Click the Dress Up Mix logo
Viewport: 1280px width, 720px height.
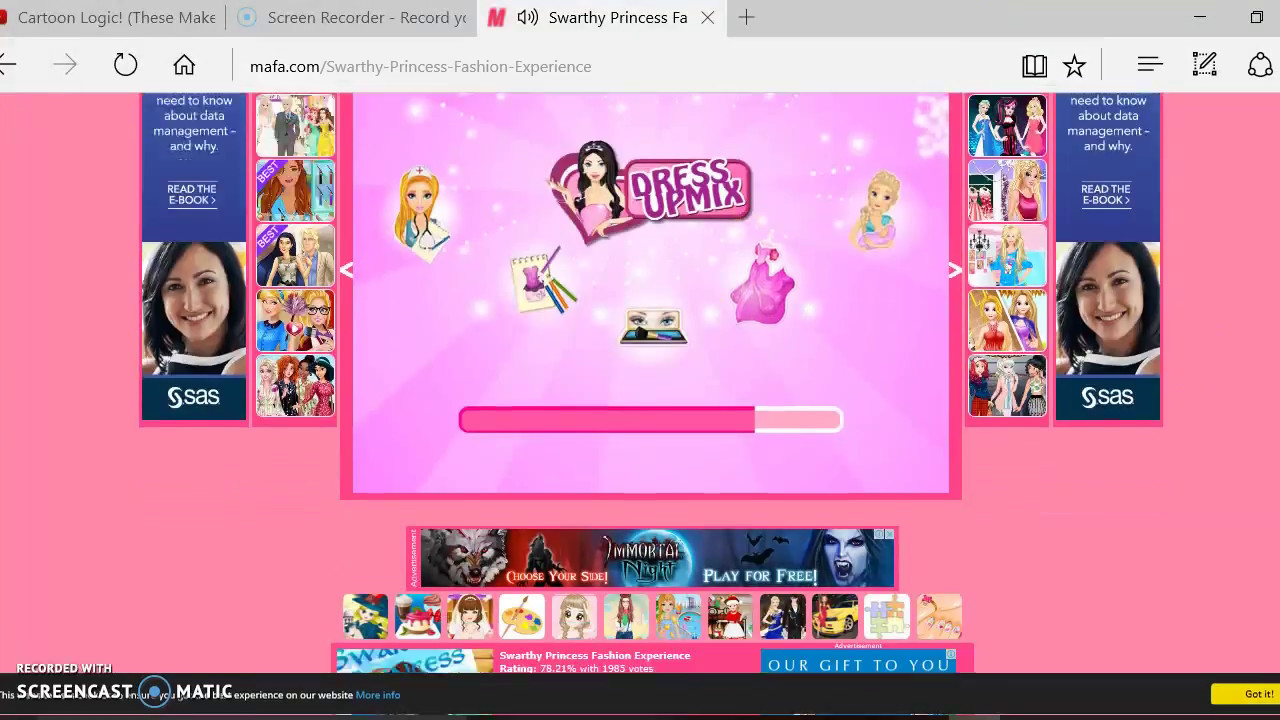point(650,191)
